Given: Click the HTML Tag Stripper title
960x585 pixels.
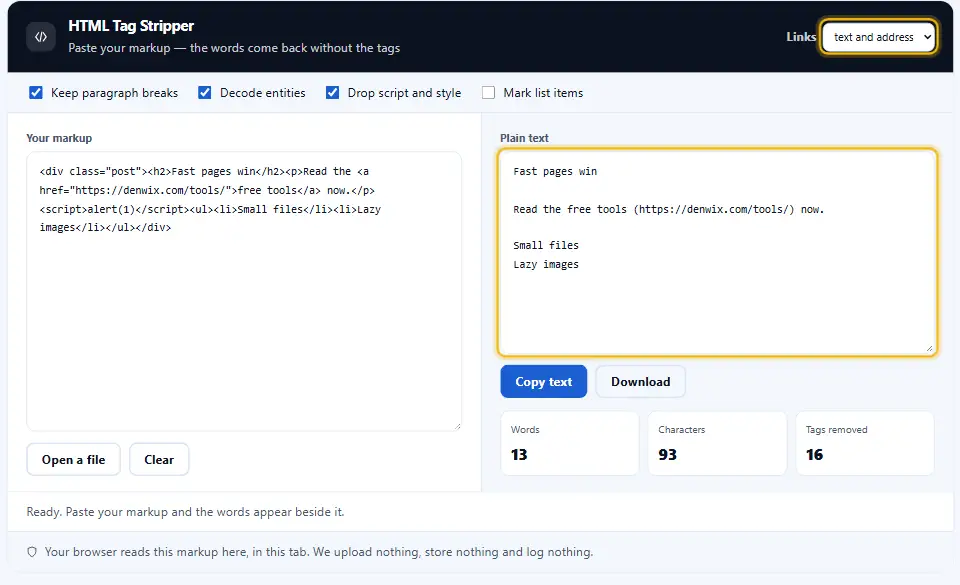Looking at the screenshot, I should 131,26.
